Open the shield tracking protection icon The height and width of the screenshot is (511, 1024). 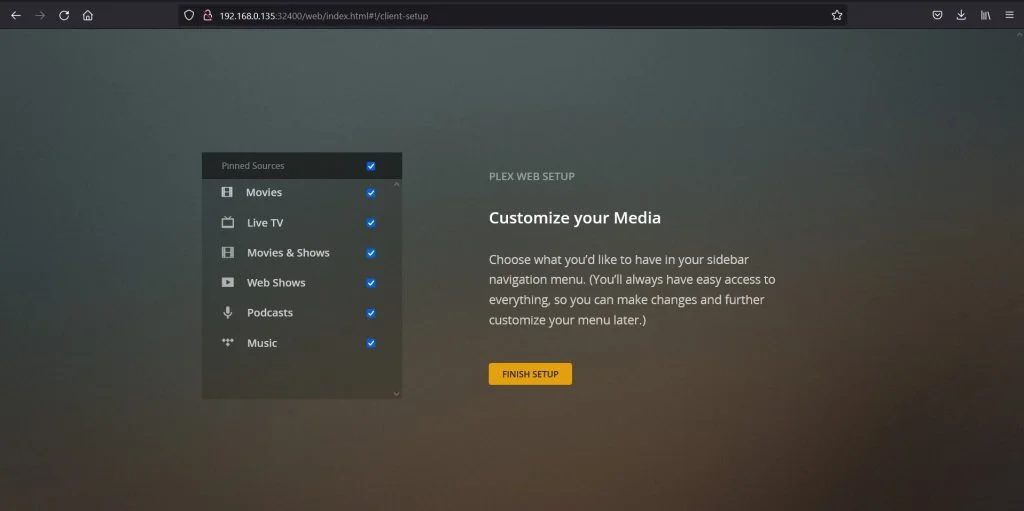(189, 15)
